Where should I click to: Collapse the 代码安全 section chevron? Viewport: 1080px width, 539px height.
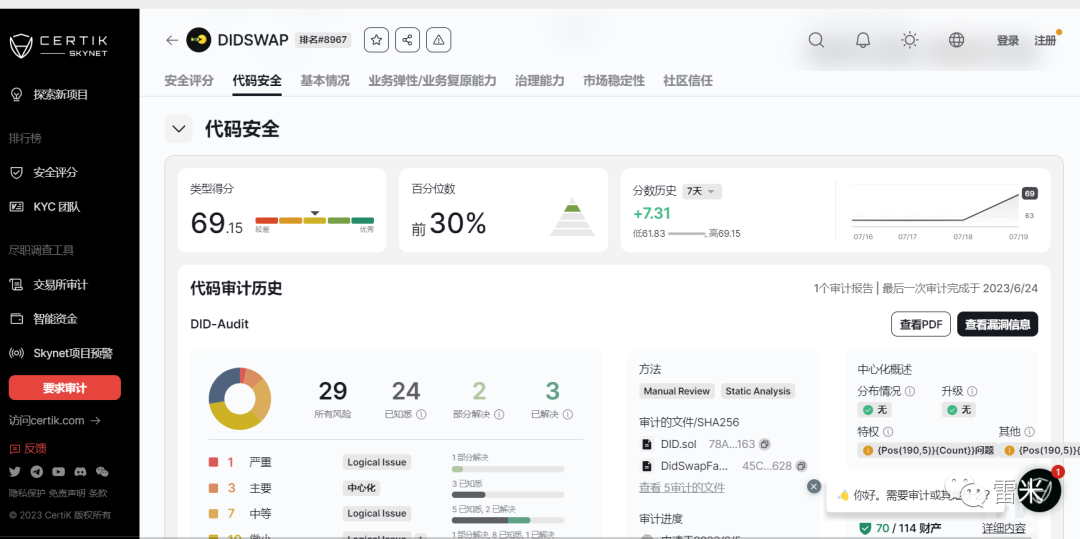pos(178,129)
